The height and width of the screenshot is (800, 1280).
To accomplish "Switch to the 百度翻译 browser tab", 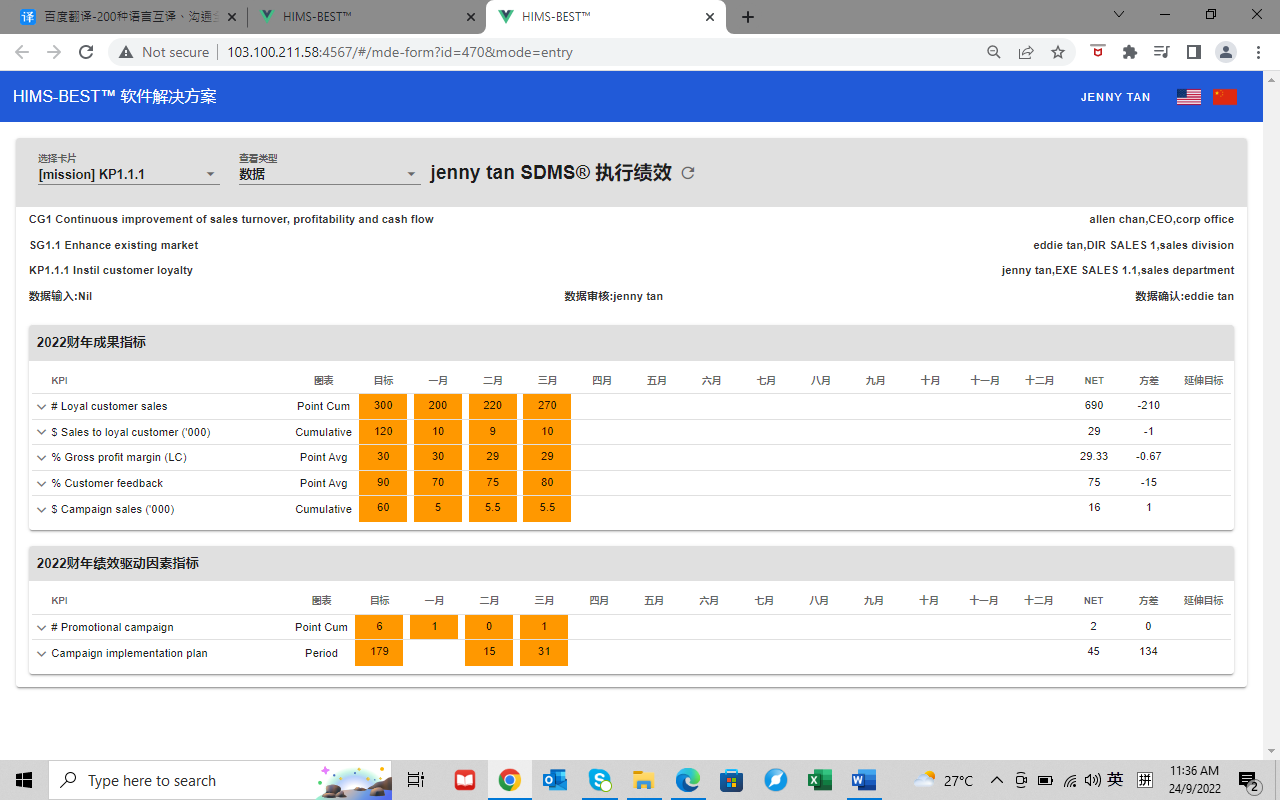I will tap(122, 17).
